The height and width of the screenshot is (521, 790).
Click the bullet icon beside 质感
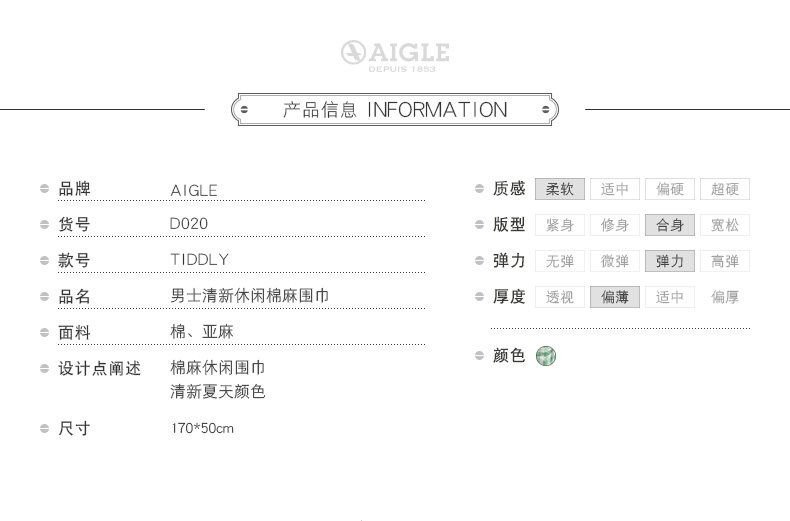[479, 189]
